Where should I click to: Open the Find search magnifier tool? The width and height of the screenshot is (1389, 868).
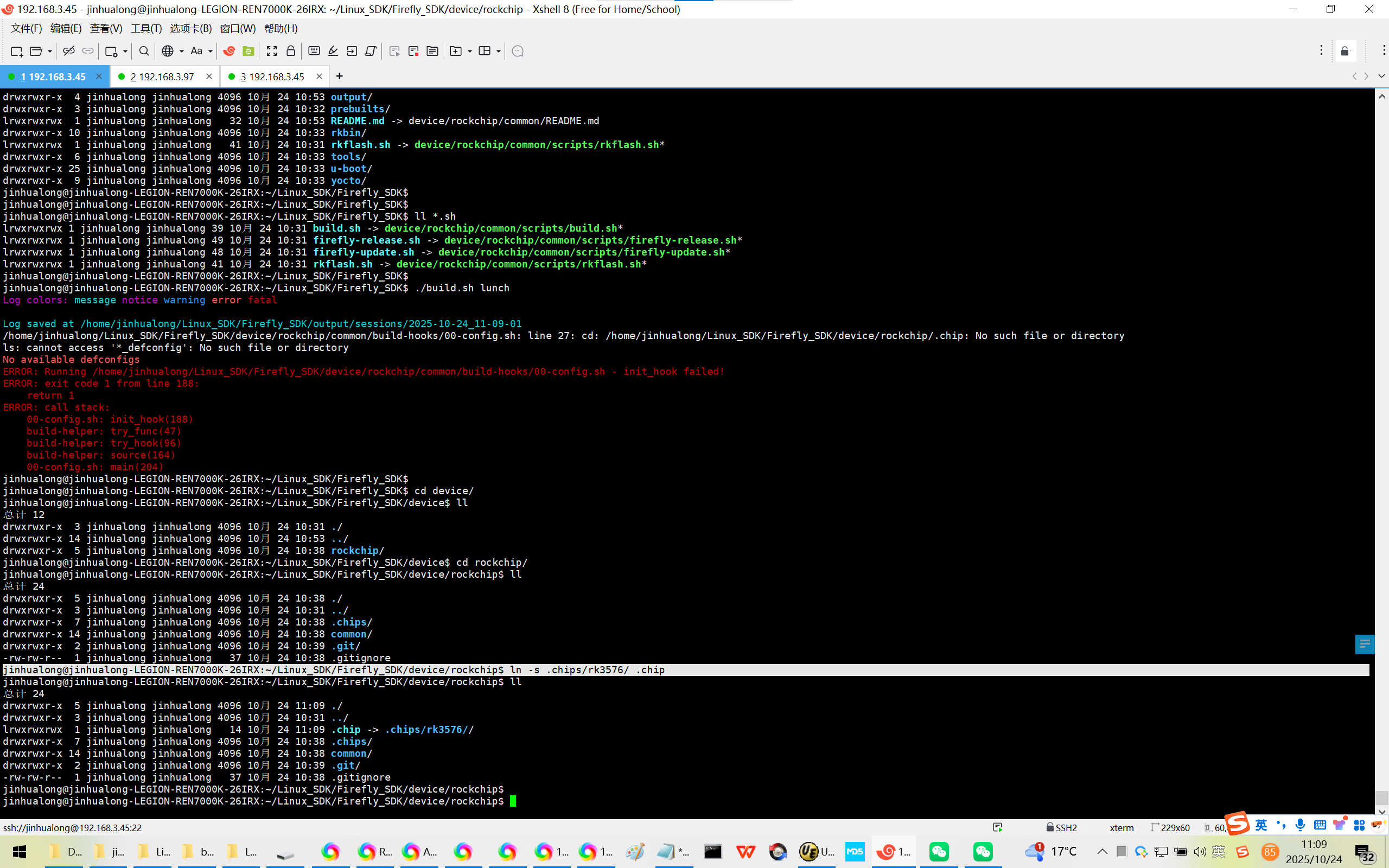tap(144, 51)
